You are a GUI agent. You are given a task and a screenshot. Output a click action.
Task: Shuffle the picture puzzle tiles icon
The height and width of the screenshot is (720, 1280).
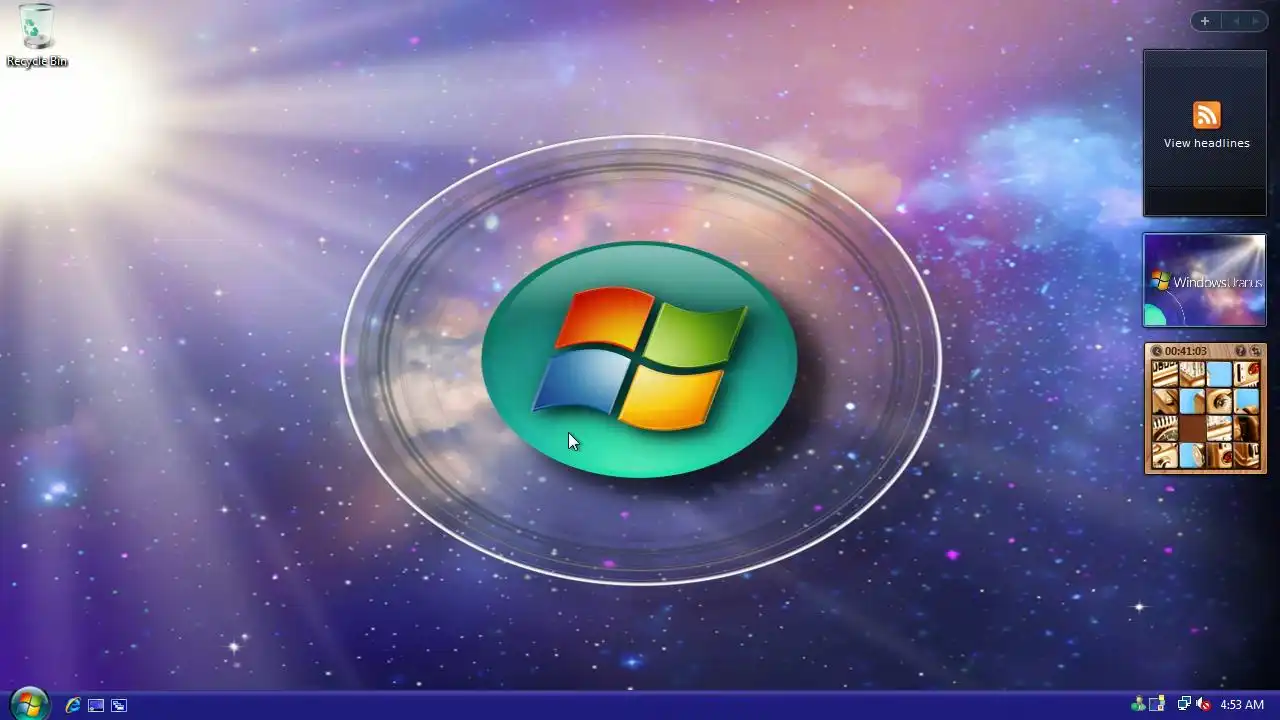(1255, 351)
